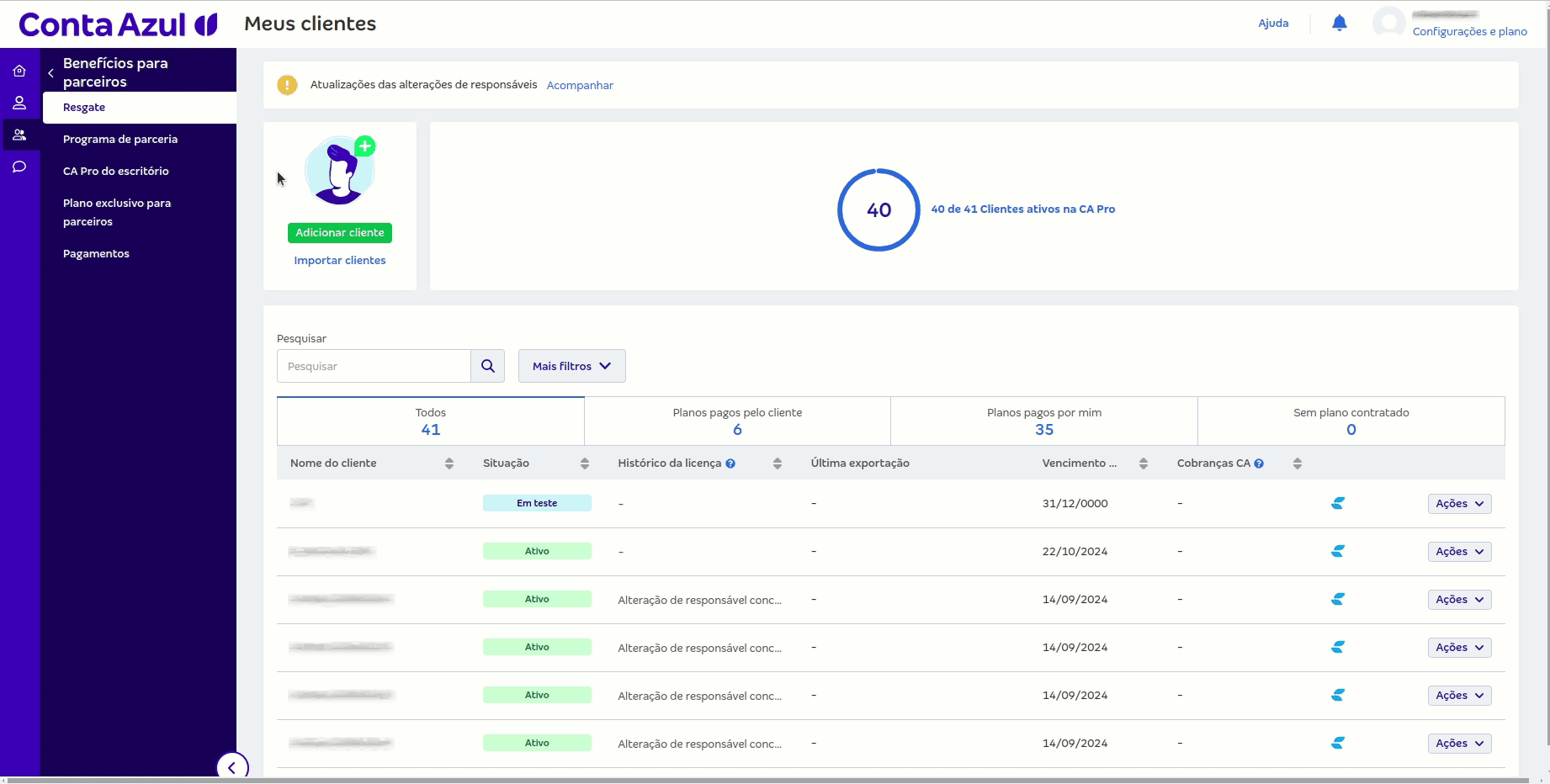The height and width of the screenshot is (784, 1550).
Task: Switch to Planos pagos pelo cliente tab
Action: 737,421
